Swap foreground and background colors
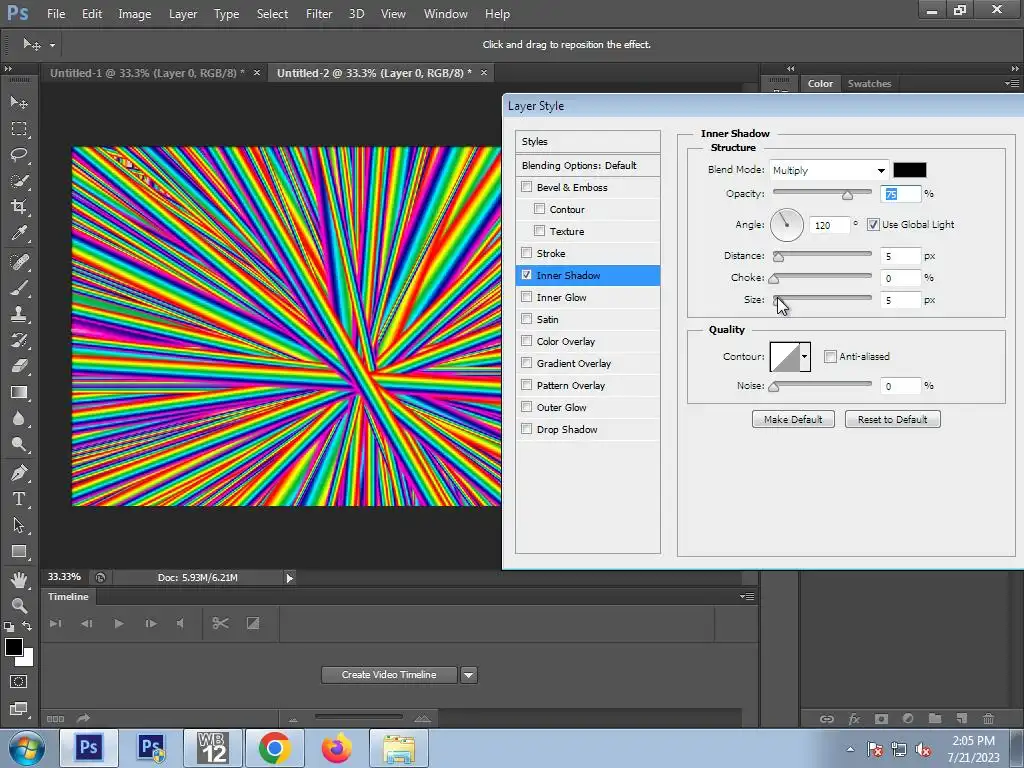 [27, 626]
